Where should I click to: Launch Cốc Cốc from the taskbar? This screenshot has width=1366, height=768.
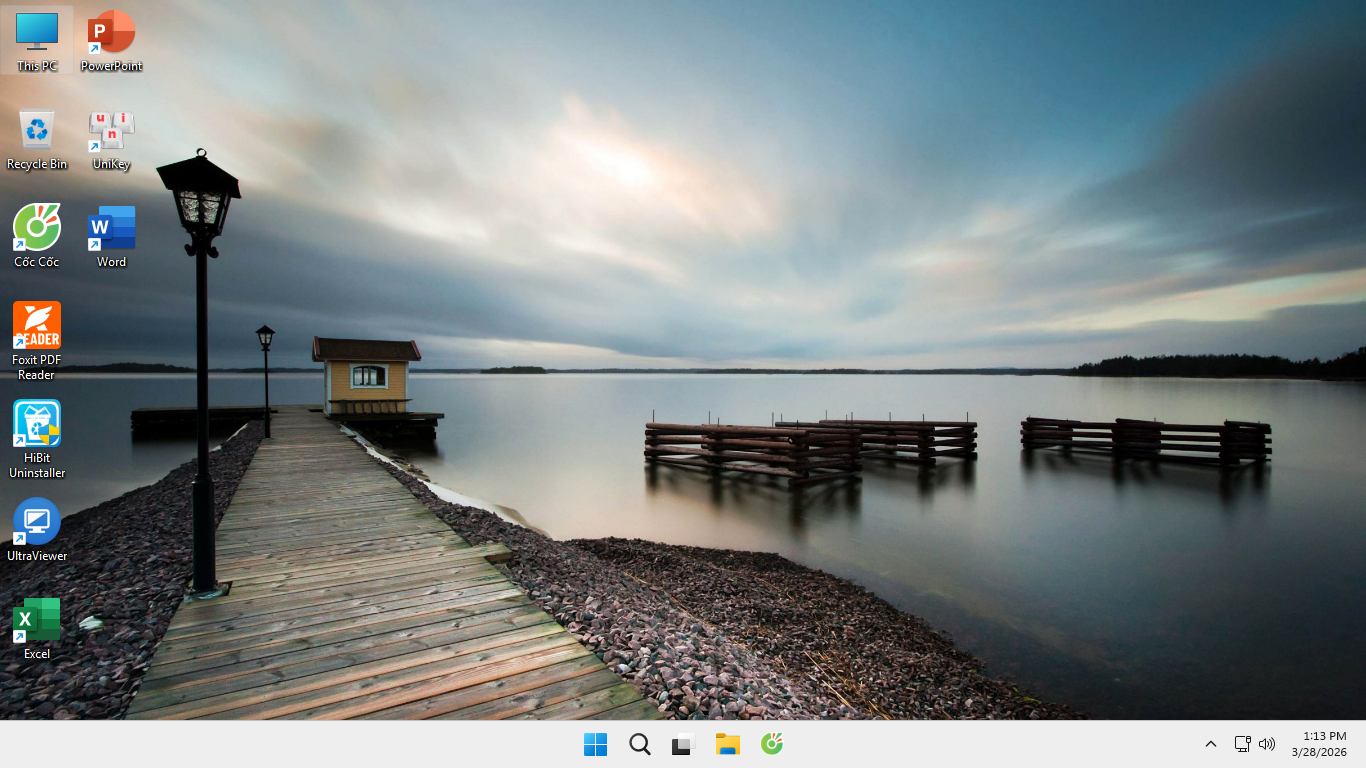coord(771,744)
